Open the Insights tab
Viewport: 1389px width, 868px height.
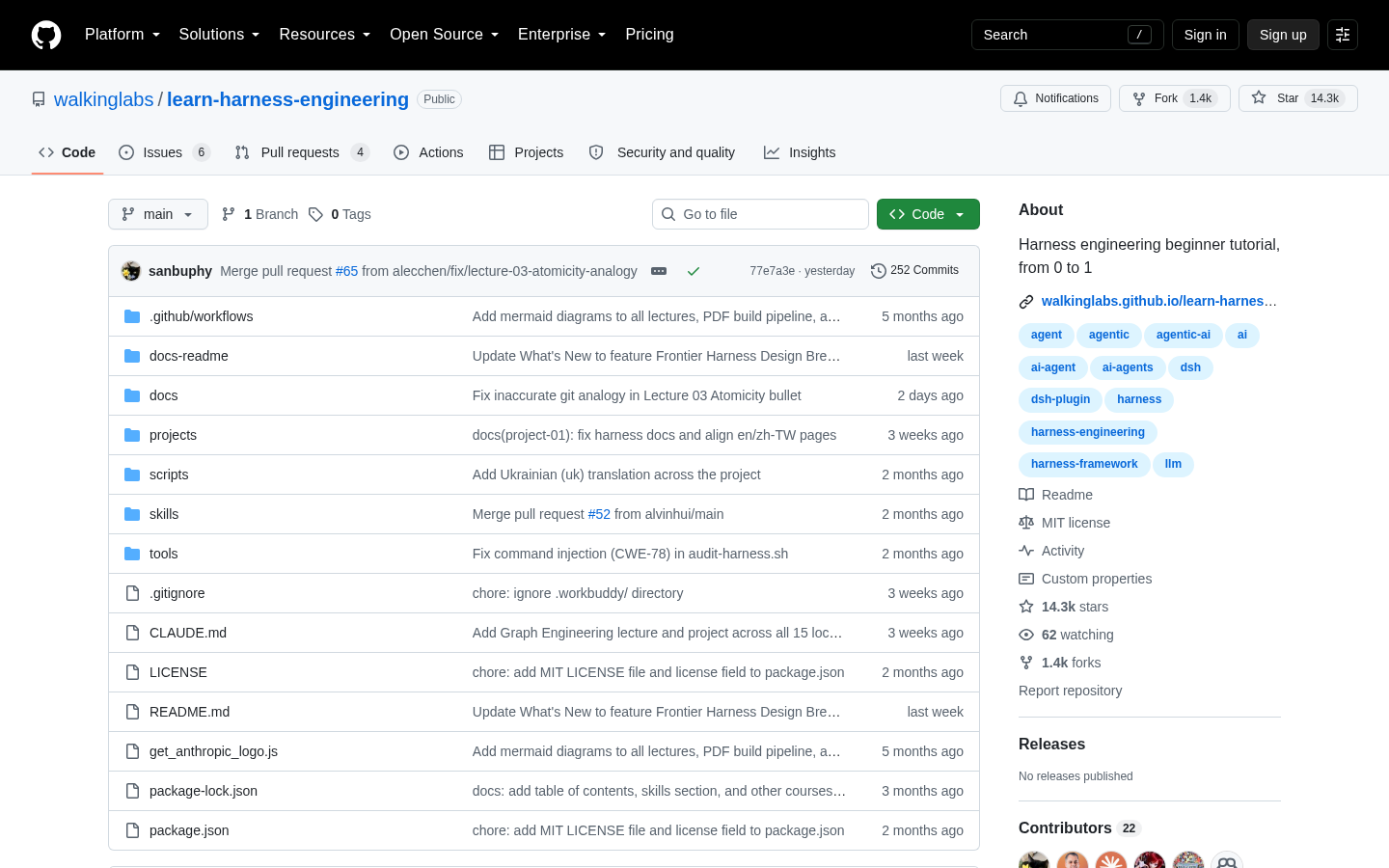click(800, 152)
